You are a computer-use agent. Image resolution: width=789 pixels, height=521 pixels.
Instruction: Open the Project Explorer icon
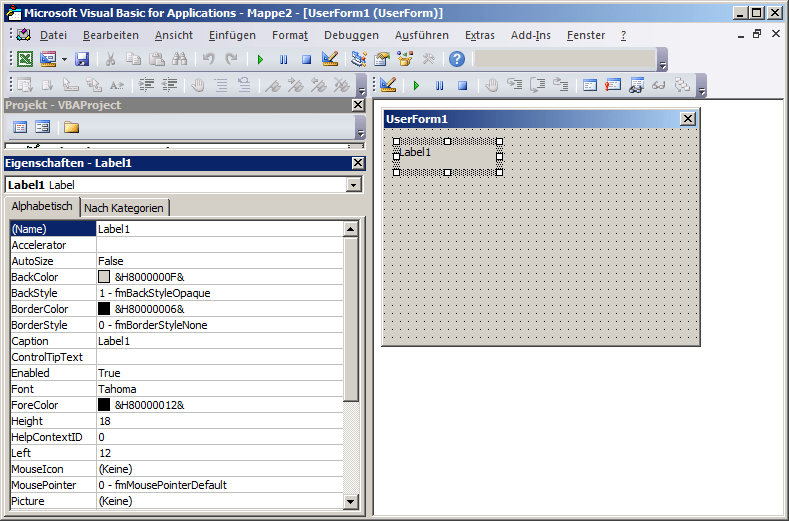pyautogui.click(x=359, y=59)
